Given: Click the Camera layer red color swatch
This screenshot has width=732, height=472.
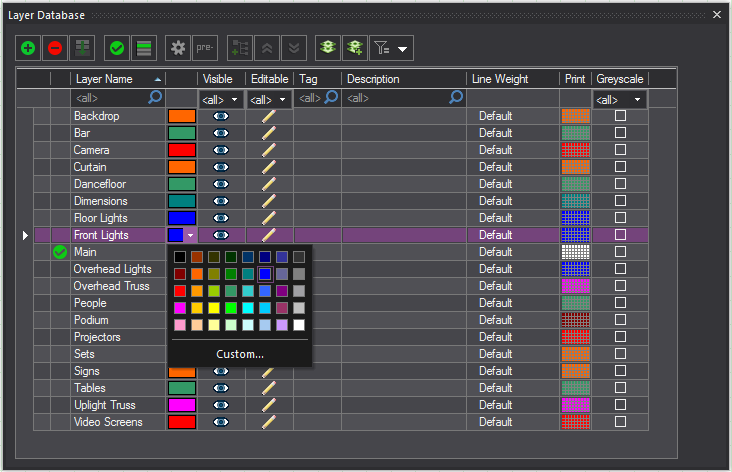Looking at the screenshot, I should point(182,150).
